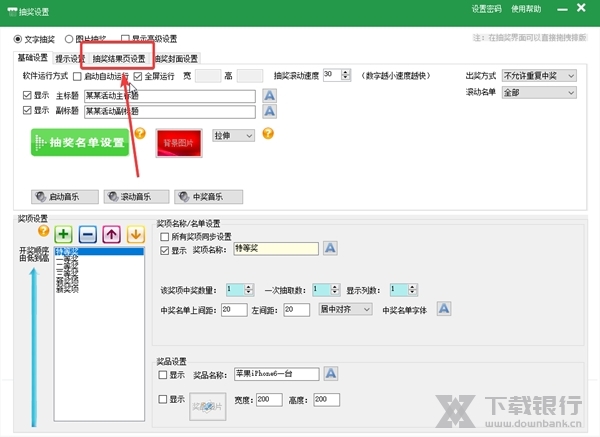Open font settings for 奖项名称
The height and width of the screenshot is (437, 600).
pos(330,248)
